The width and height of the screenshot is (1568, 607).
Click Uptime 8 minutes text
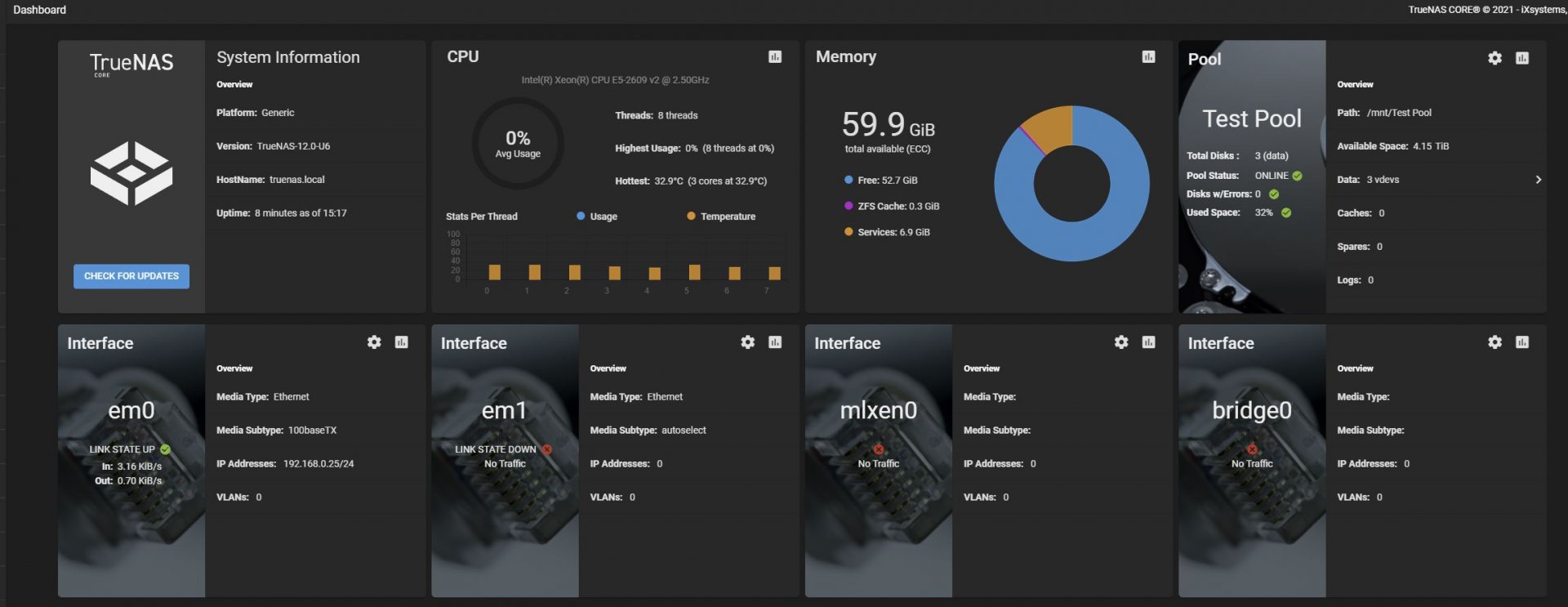(282, 213)
